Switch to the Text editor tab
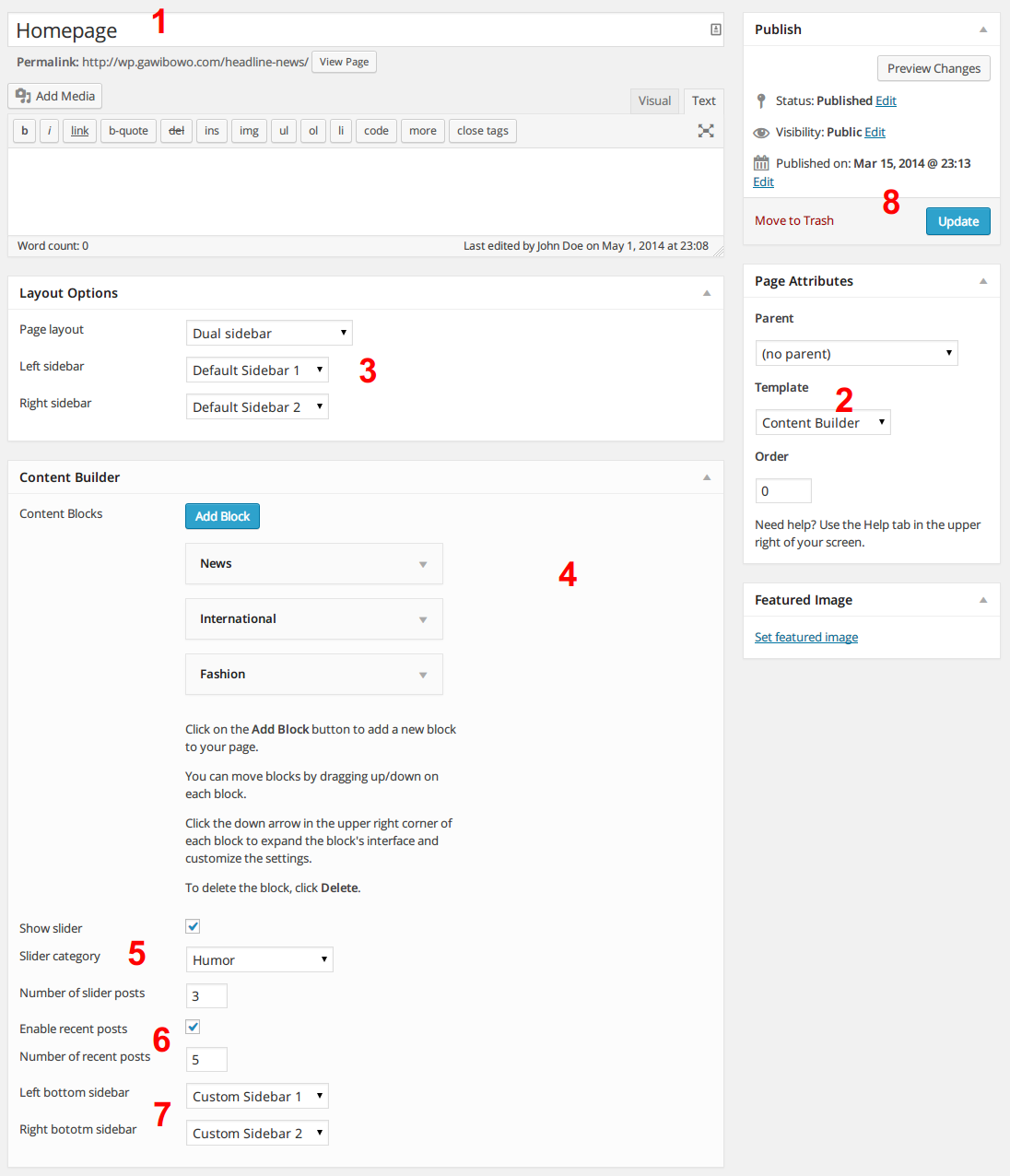 [703, 100]
